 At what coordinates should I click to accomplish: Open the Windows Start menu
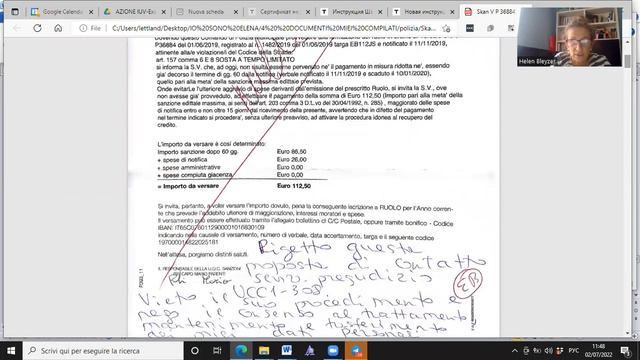coord(11,351)
